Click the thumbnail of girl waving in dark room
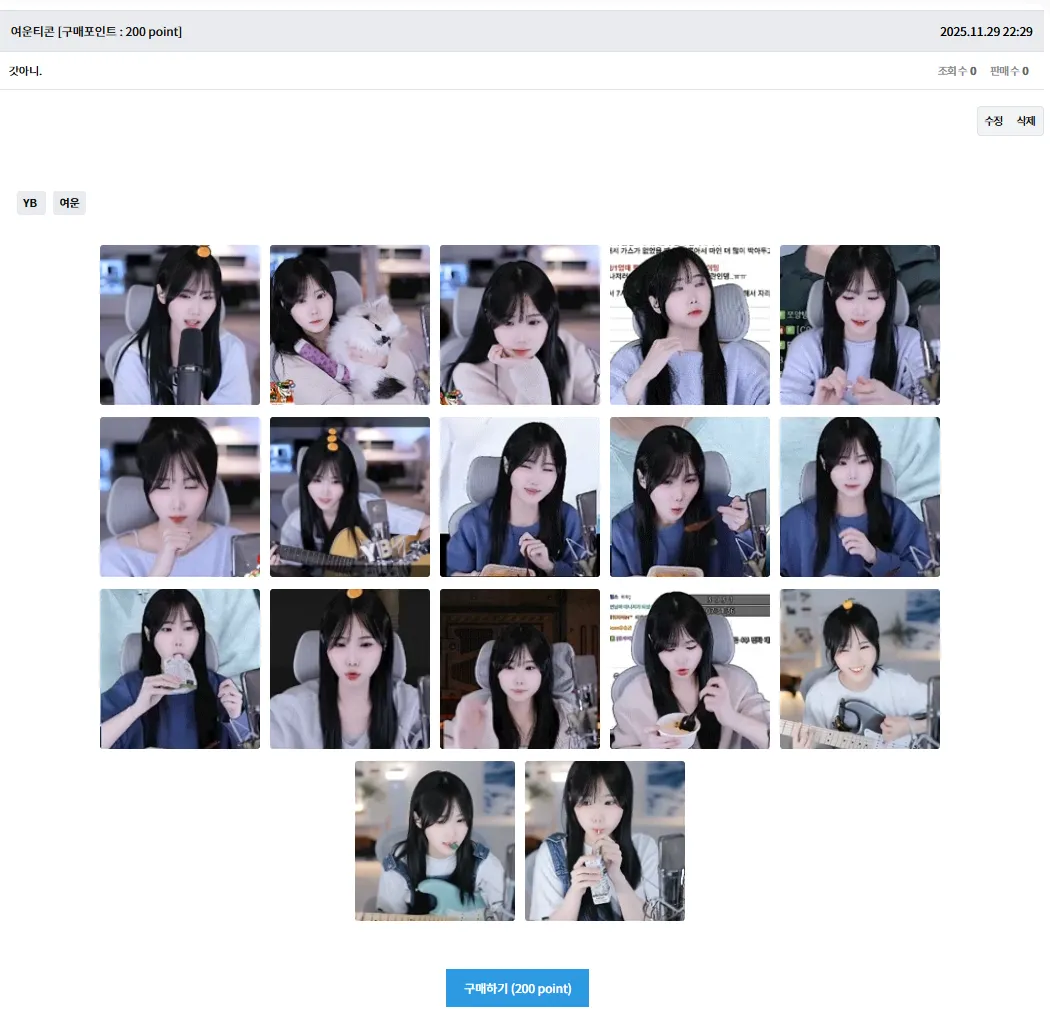The height and width of the screenshot is (1035, 1050). pyautogui.click(x=520, y=668)
